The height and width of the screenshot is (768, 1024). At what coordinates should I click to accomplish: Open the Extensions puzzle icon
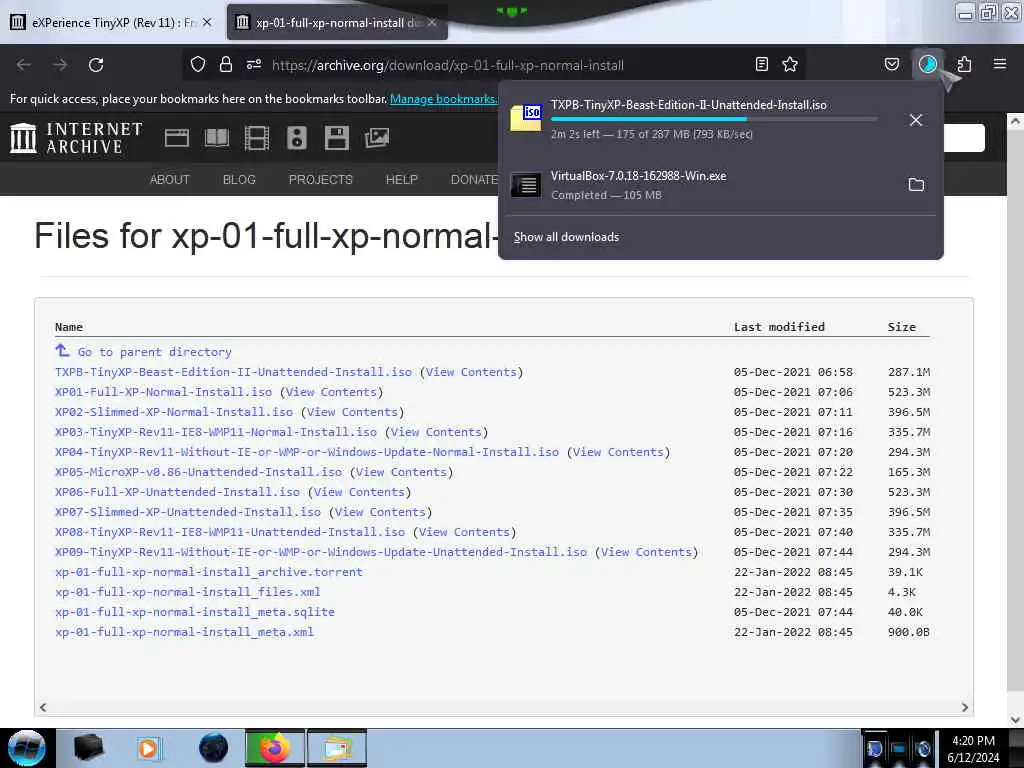coord(964,64)
